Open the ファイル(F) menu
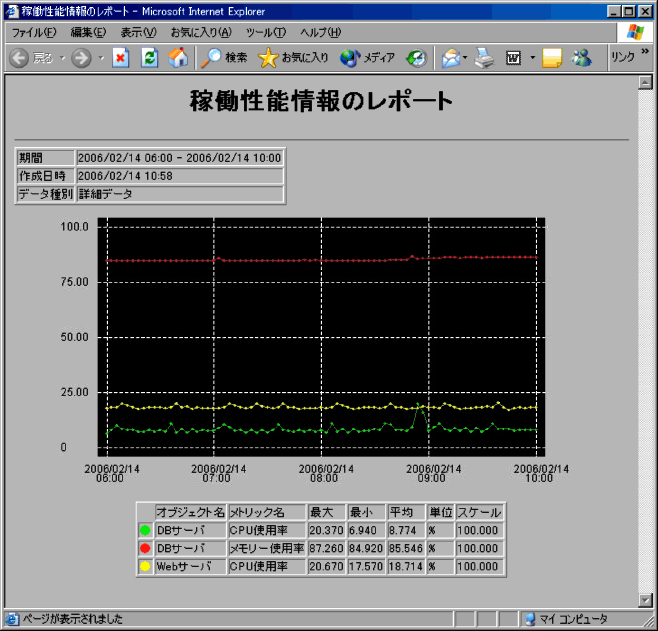This screenshot has width=658, height=631. (35, 33)
